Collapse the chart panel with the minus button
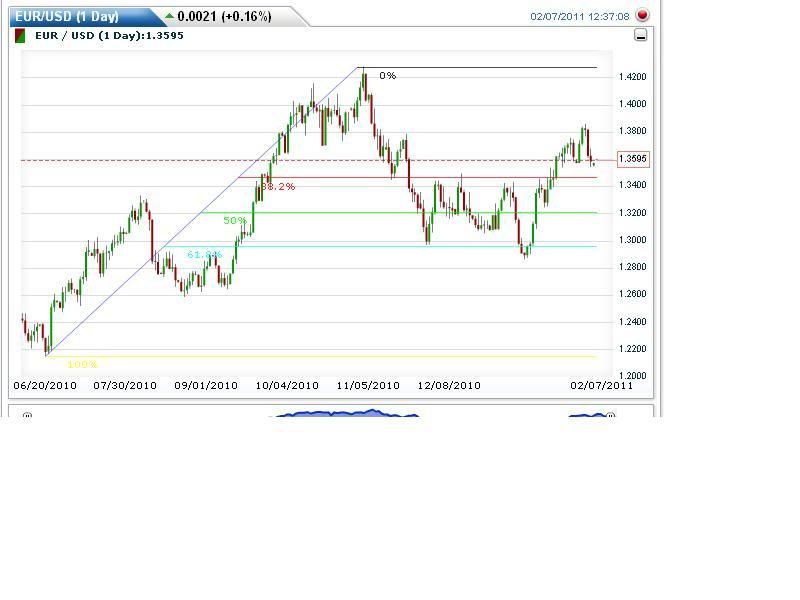 click(640, 35)
